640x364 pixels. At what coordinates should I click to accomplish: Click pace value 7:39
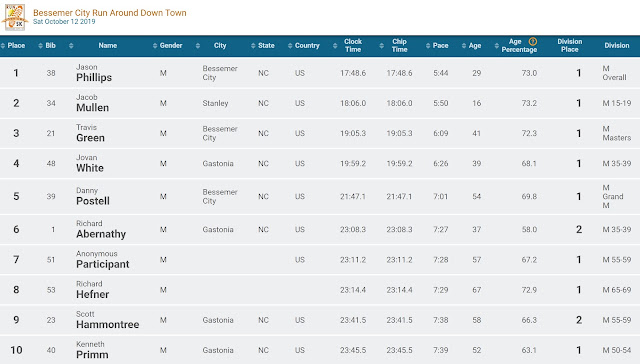pos(441,351)
